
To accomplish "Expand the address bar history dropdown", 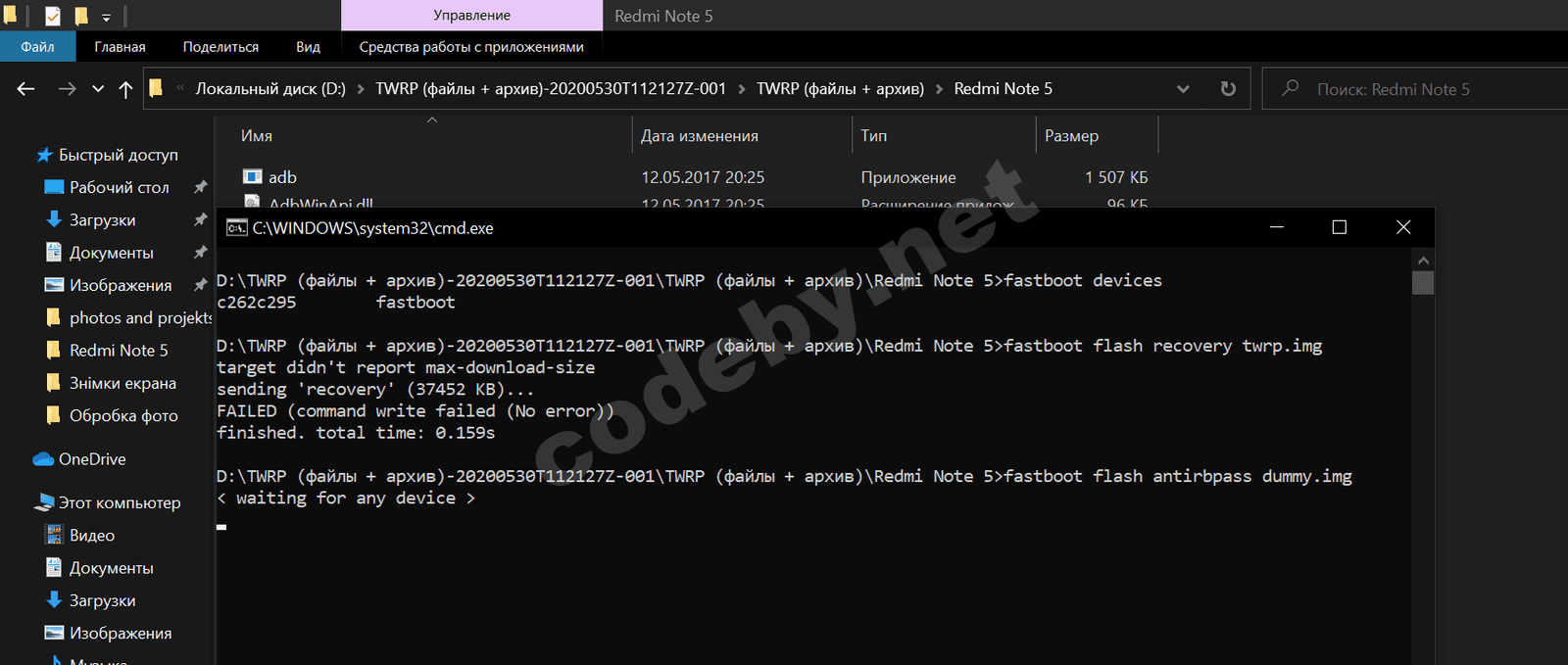I will 1183,89.
